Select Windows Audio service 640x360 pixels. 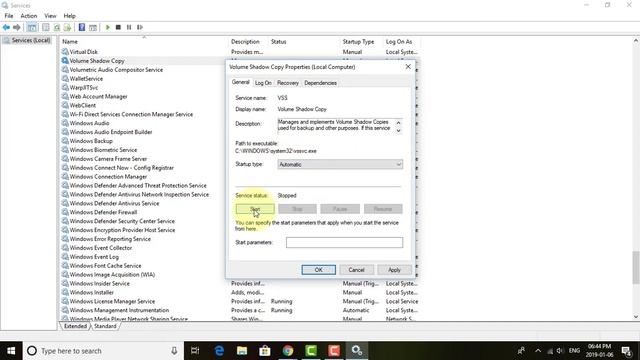click(89, 123)
